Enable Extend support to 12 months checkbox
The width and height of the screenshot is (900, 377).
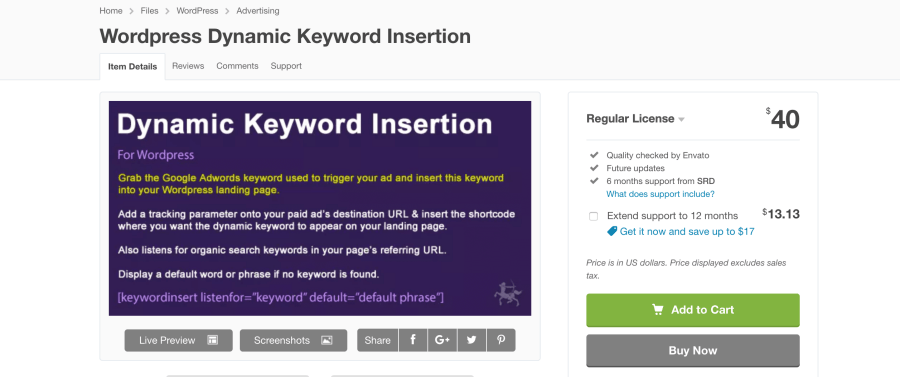pos(593,216)
